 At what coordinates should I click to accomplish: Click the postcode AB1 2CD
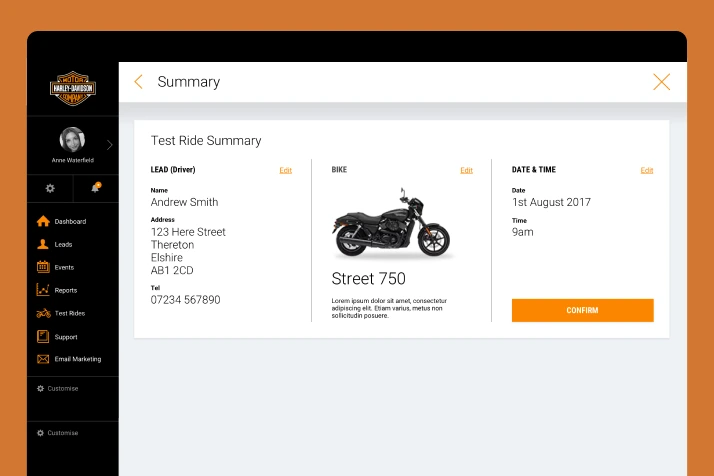[172, 271]
